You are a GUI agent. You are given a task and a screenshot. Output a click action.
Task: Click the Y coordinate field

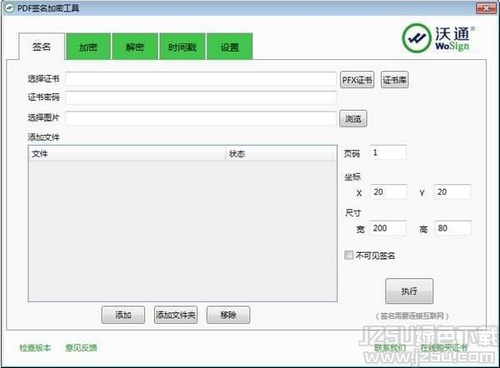coord(452,192)
